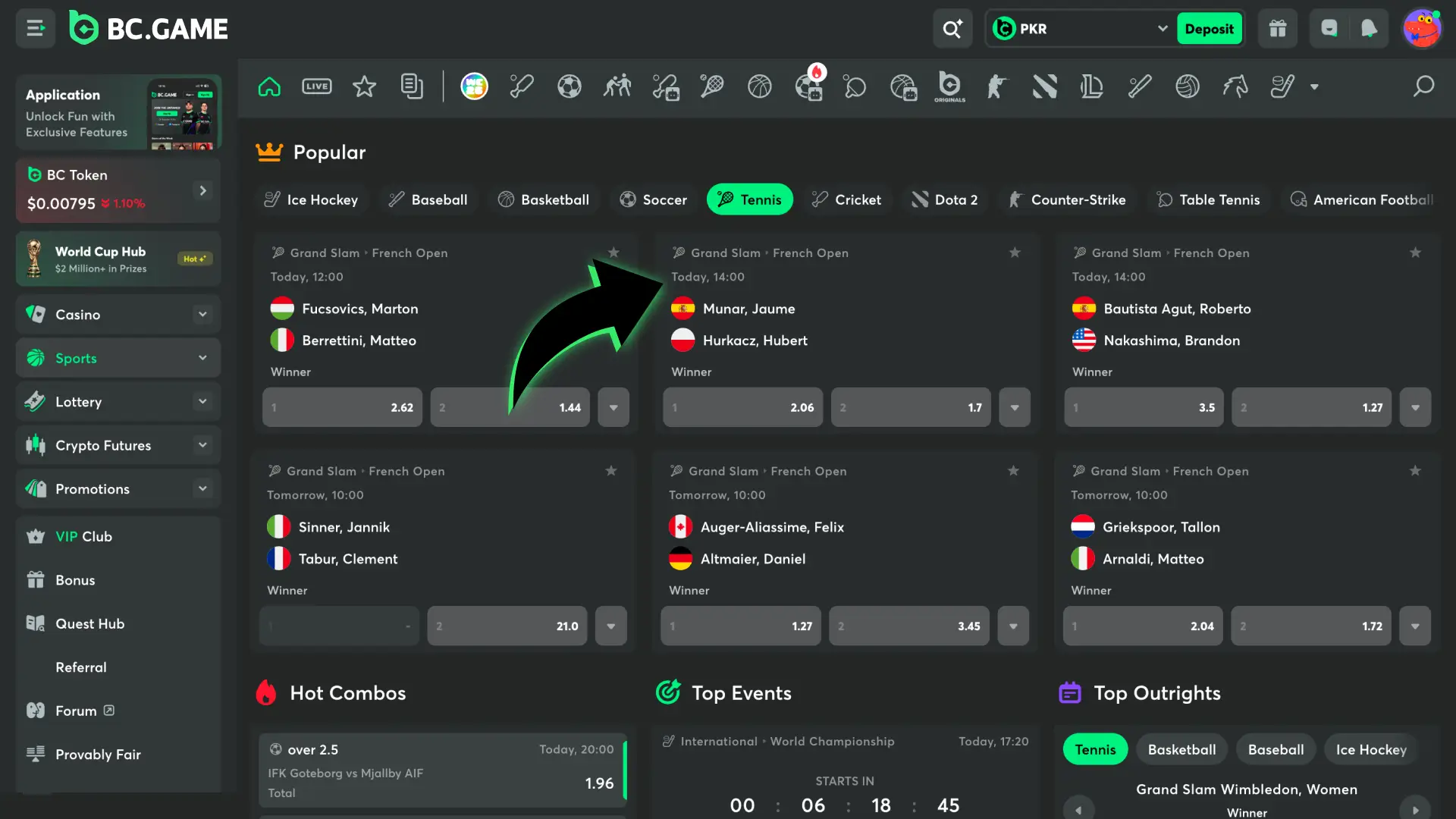This screenshot has width=1456, height=819.
Task: Open the hamburger sidebar menu
Action: click(x=35, y=29)
